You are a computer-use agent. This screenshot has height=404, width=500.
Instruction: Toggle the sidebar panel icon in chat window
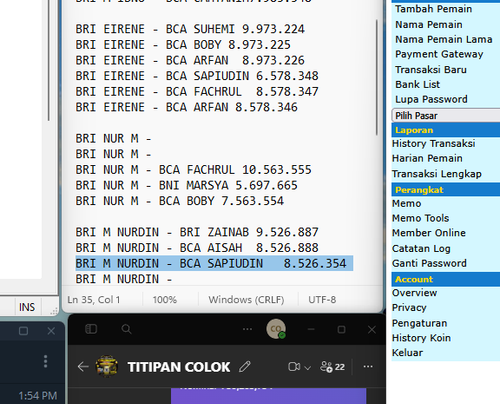[91, 329]
